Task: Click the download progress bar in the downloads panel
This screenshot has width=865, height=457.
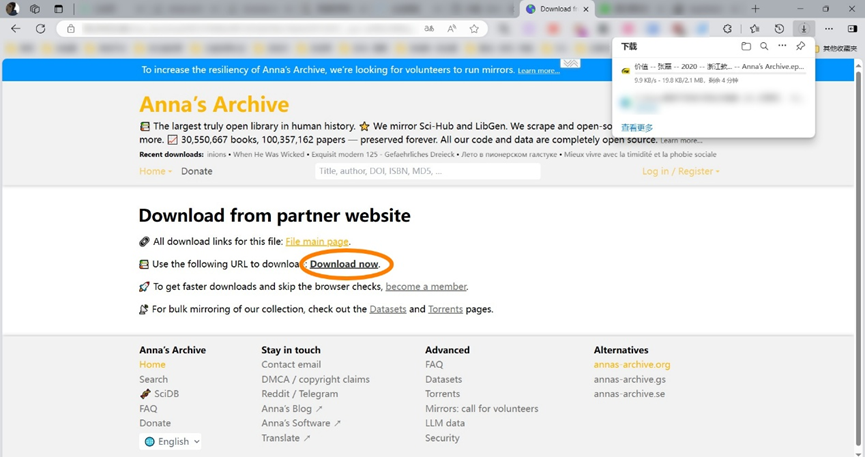Action: click(x=719, y=73)
